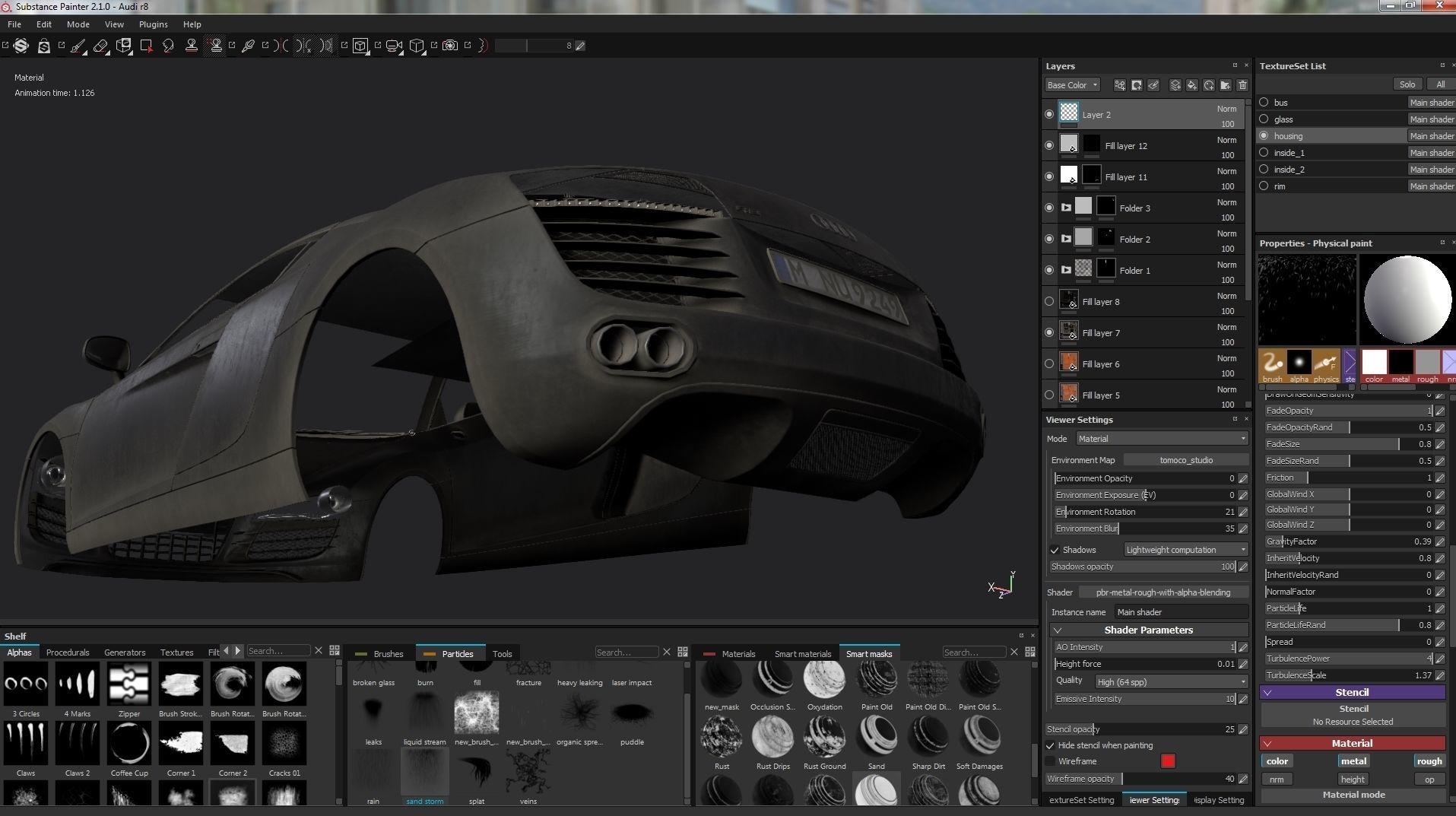Switch the shelf to grid view in Particles
Screen dimensions: 1456x816
pos(683,652)
